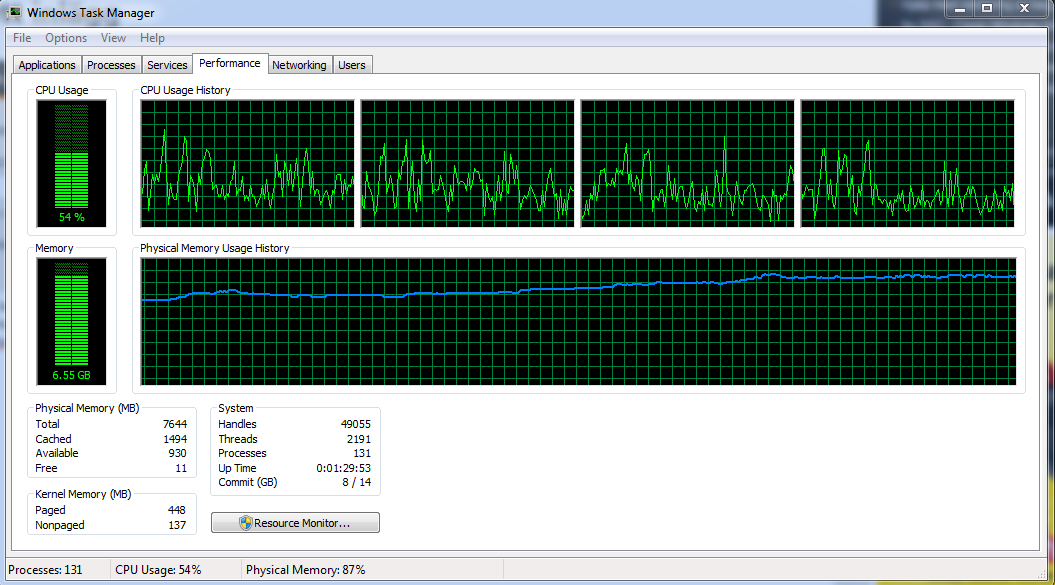Minimize the Task Manager window

[959, 9]
